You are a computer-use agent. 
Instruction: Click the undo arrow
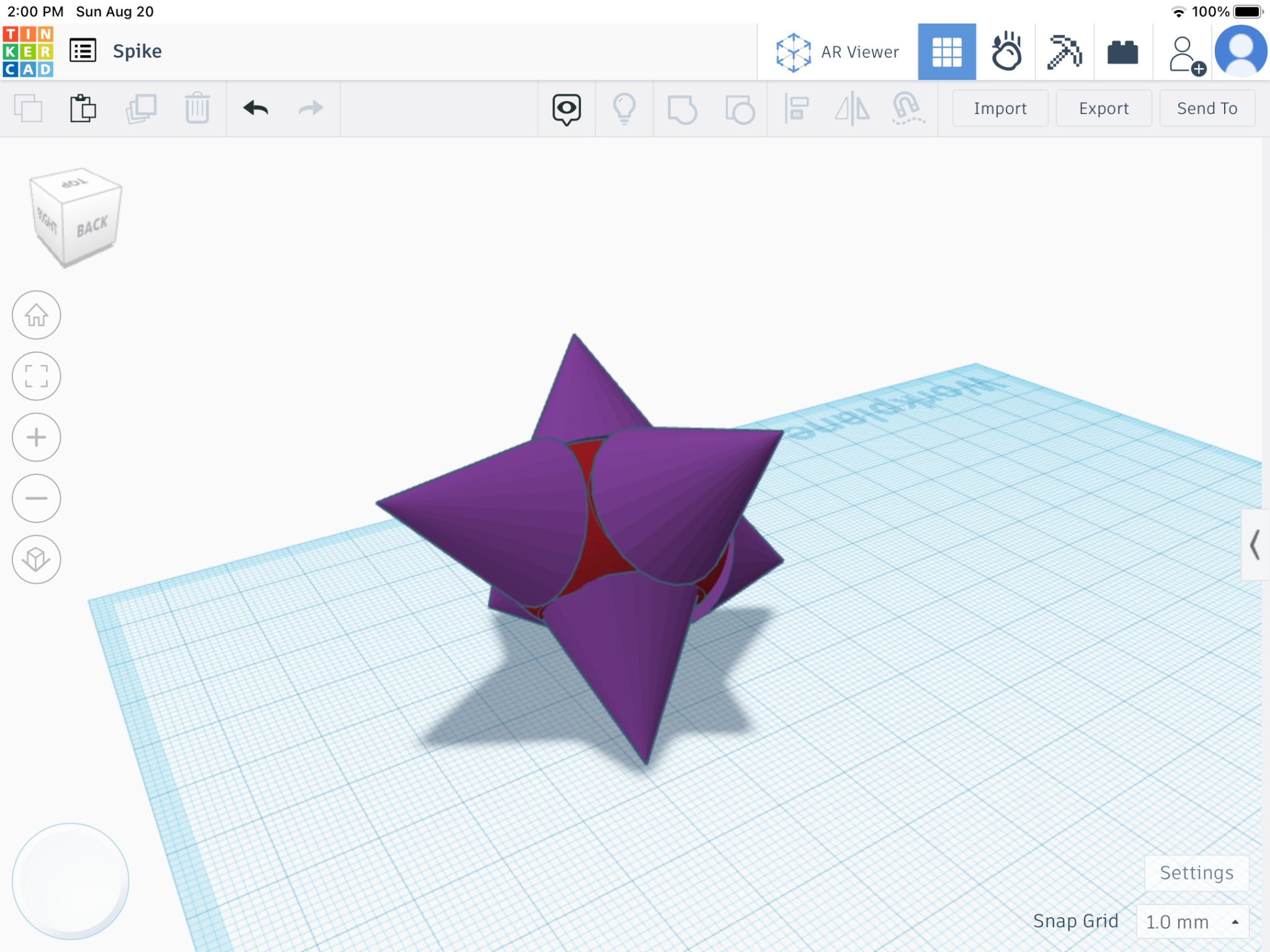(255, 108)
